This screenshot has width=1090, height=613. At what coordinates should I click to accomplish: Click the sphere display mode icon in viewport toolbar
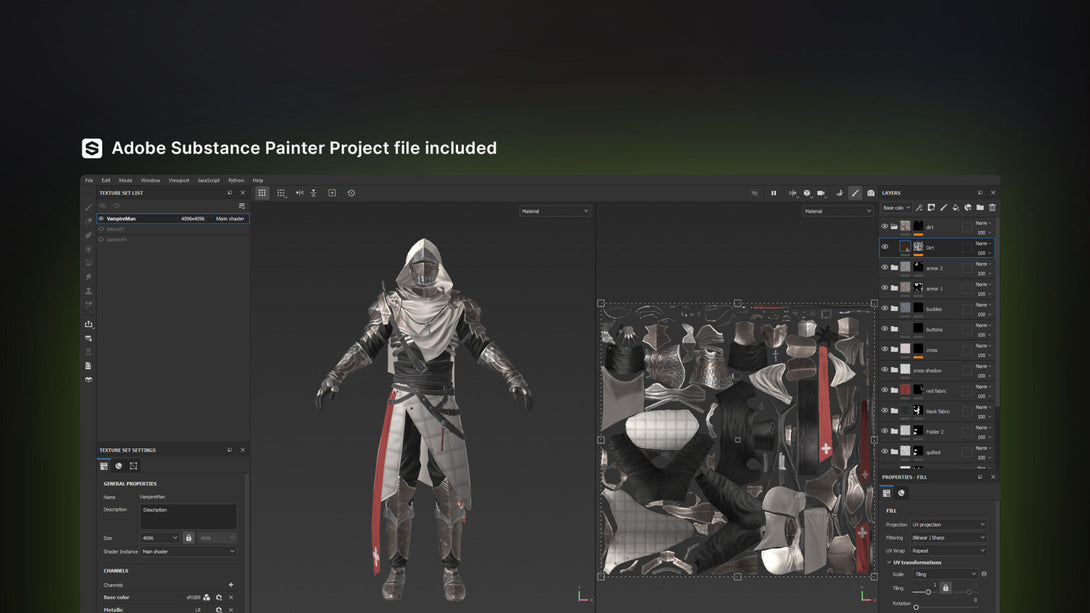pos(806,193)
